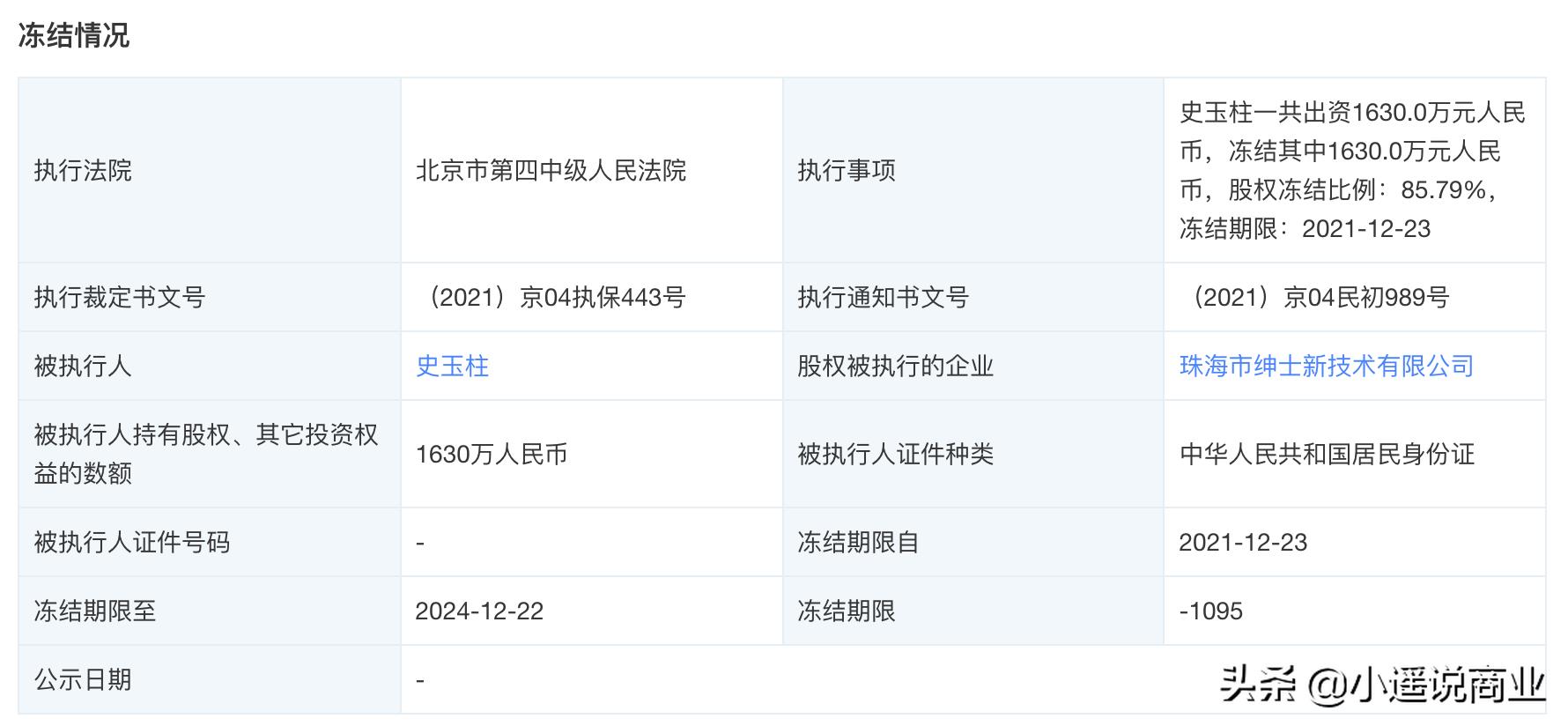Open the 史玉柱 blue hyperlink
The image size is (1568, 726).
coord(452,366)
